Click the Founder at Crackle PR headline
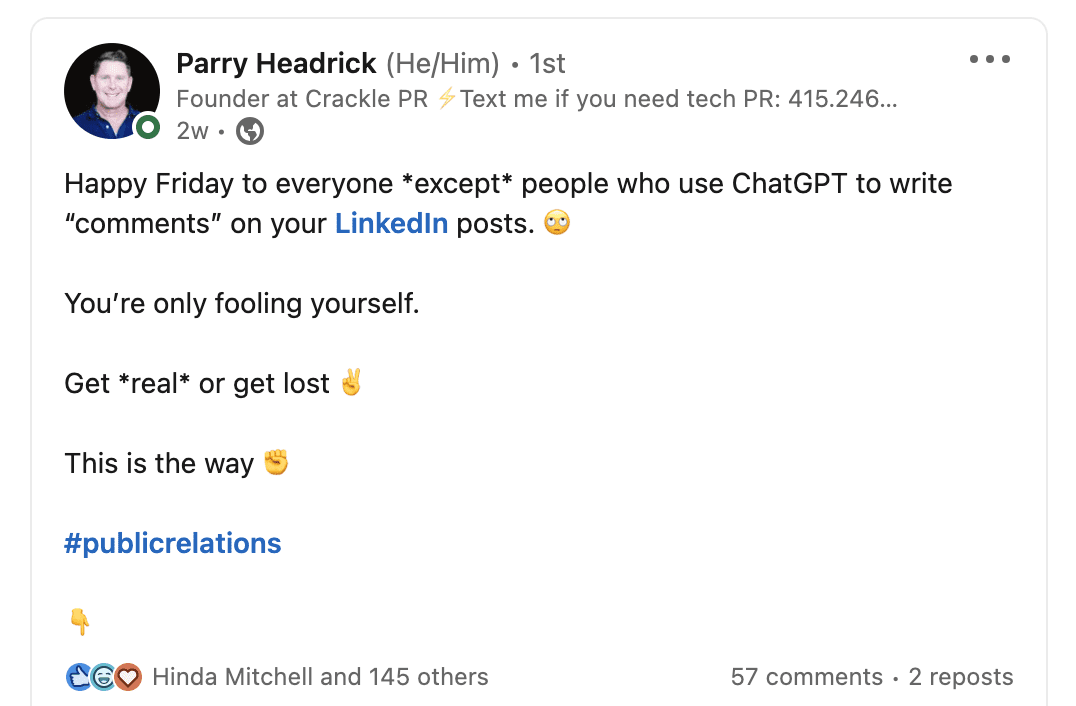This screenshot has width=1076, height=706. pos(537,99)
